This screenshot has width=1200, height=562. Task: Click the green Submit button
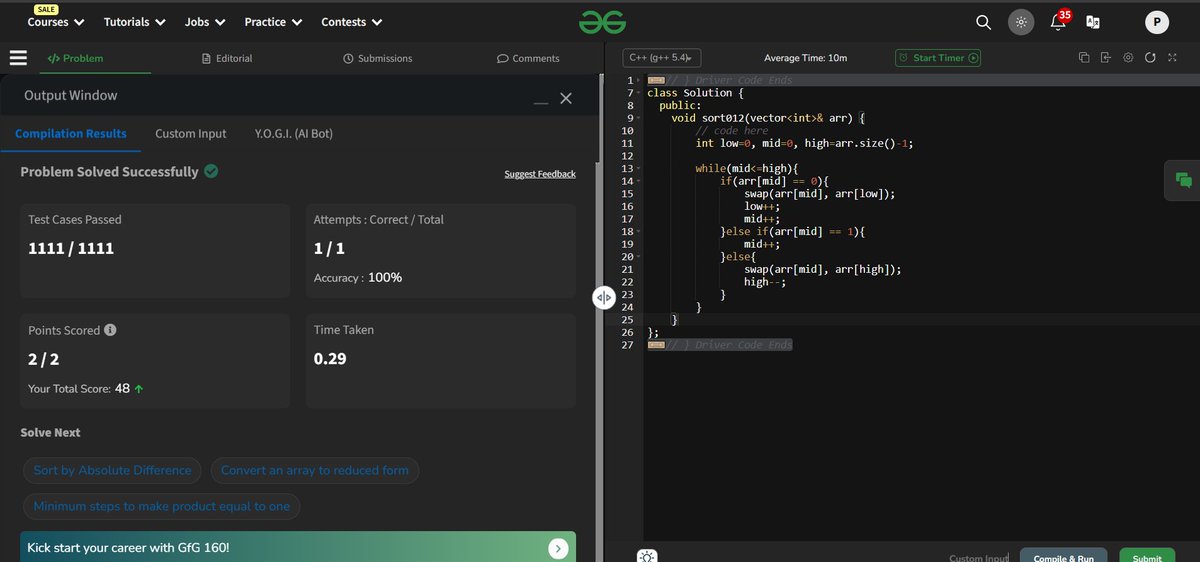[1147, 556]
